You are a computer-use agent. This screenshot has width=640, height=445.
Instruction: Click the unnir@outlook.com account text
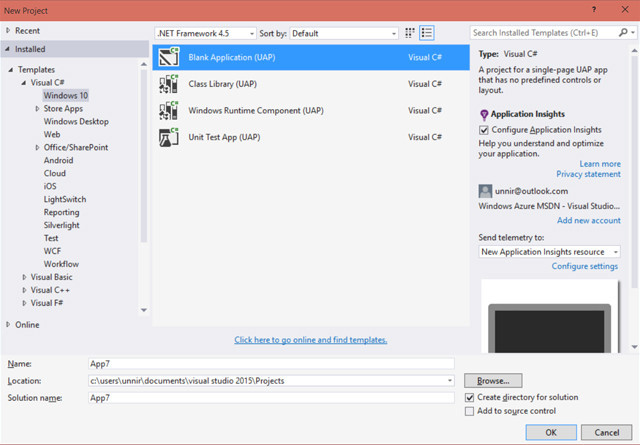point(531,191)
